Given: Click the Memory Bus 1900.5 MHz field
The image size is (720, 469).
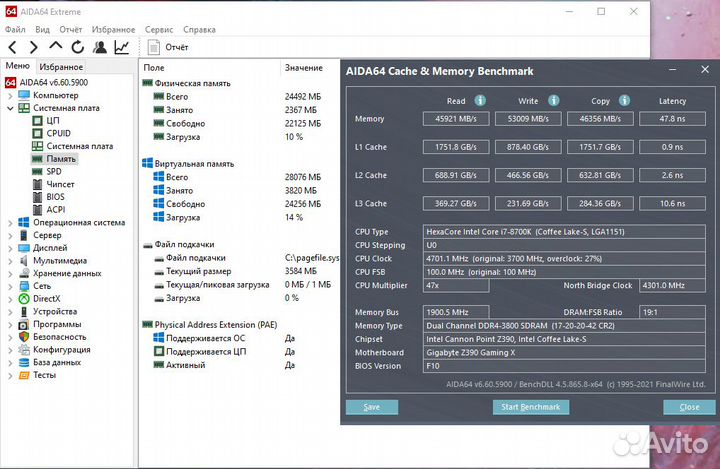Looking at the screenshot, I should [x=456, y=312].
